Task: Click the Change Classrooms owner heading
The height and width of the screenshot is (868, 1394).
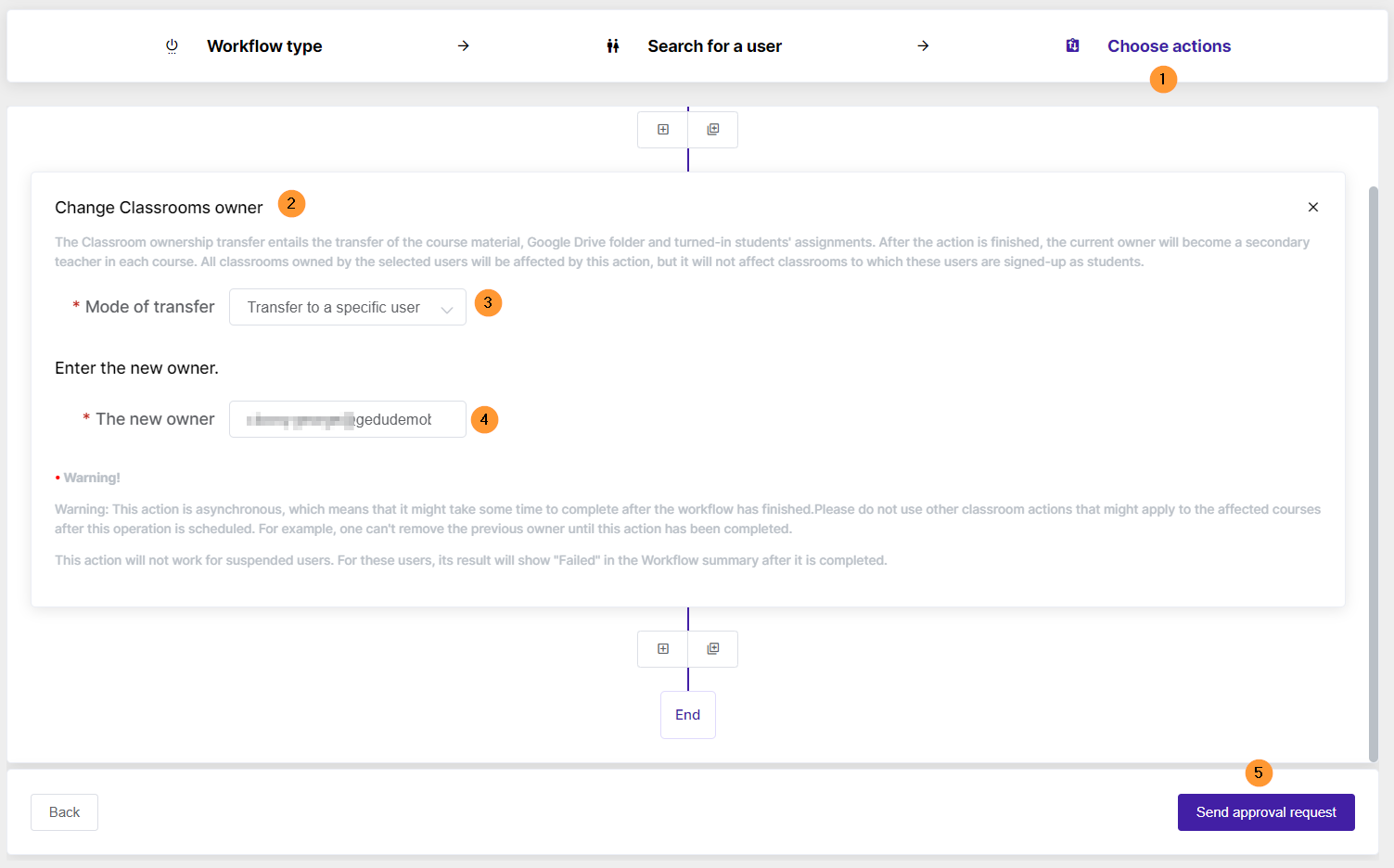Action: click(x=159, y=208)
